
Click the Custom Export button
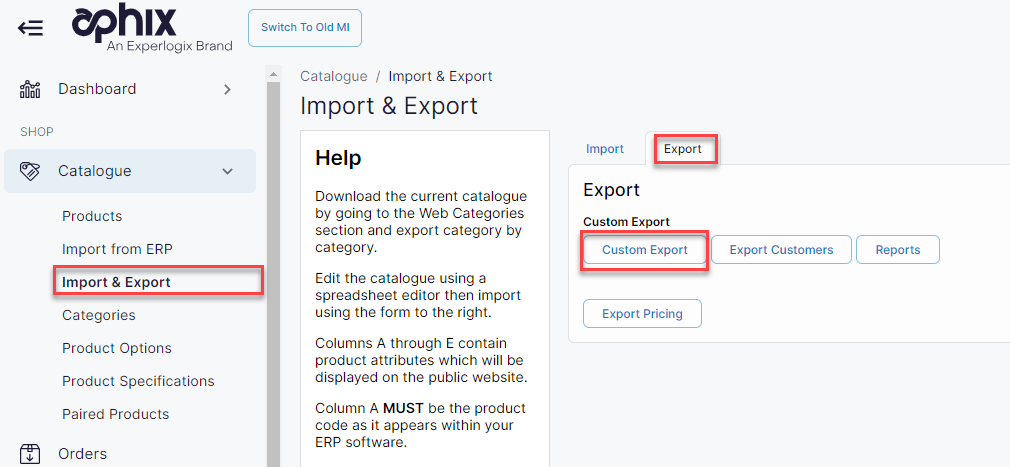645,250
